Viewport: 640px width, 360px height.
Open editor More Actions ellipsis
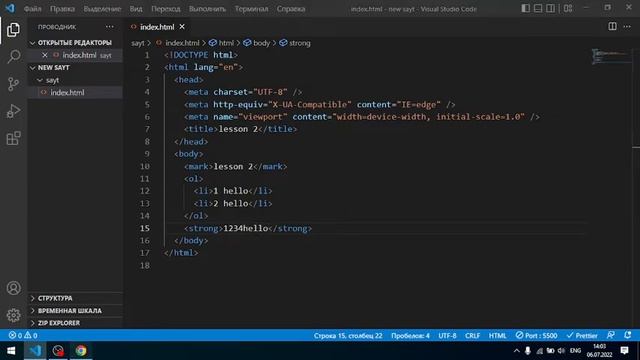click(627, 27)
